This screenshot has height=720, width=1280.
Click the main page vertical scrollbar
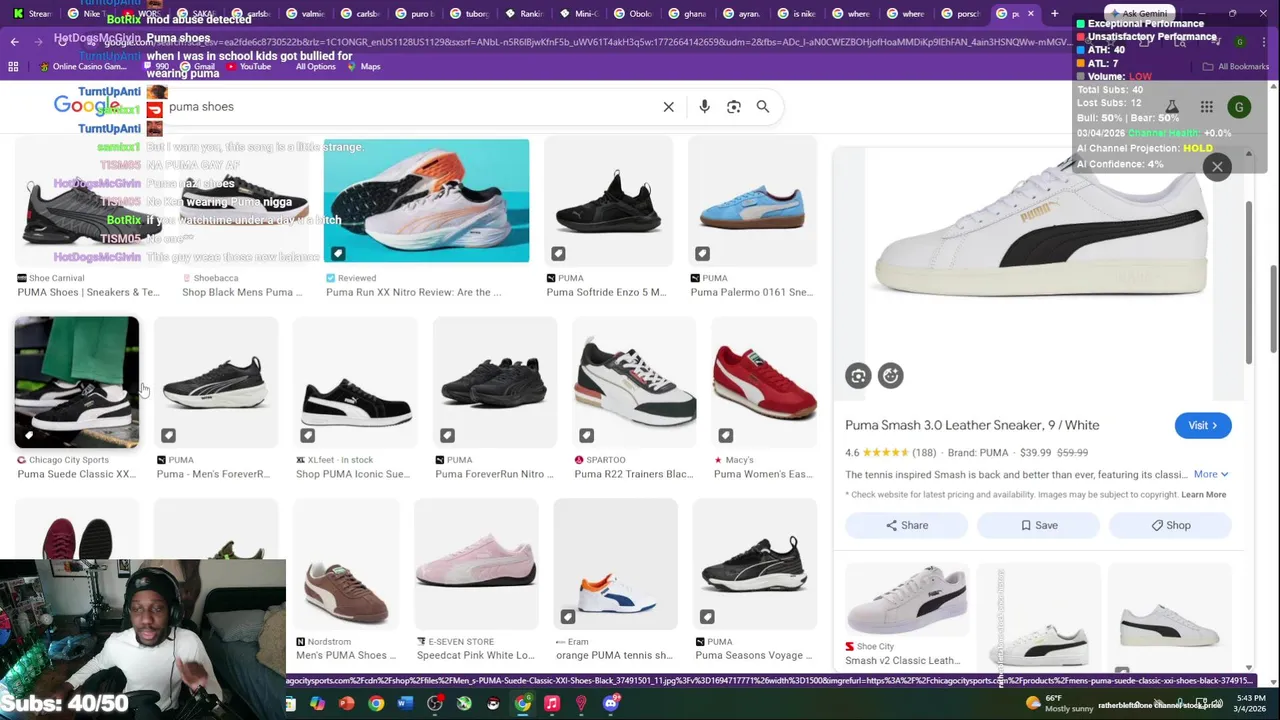coord(1273,309)
